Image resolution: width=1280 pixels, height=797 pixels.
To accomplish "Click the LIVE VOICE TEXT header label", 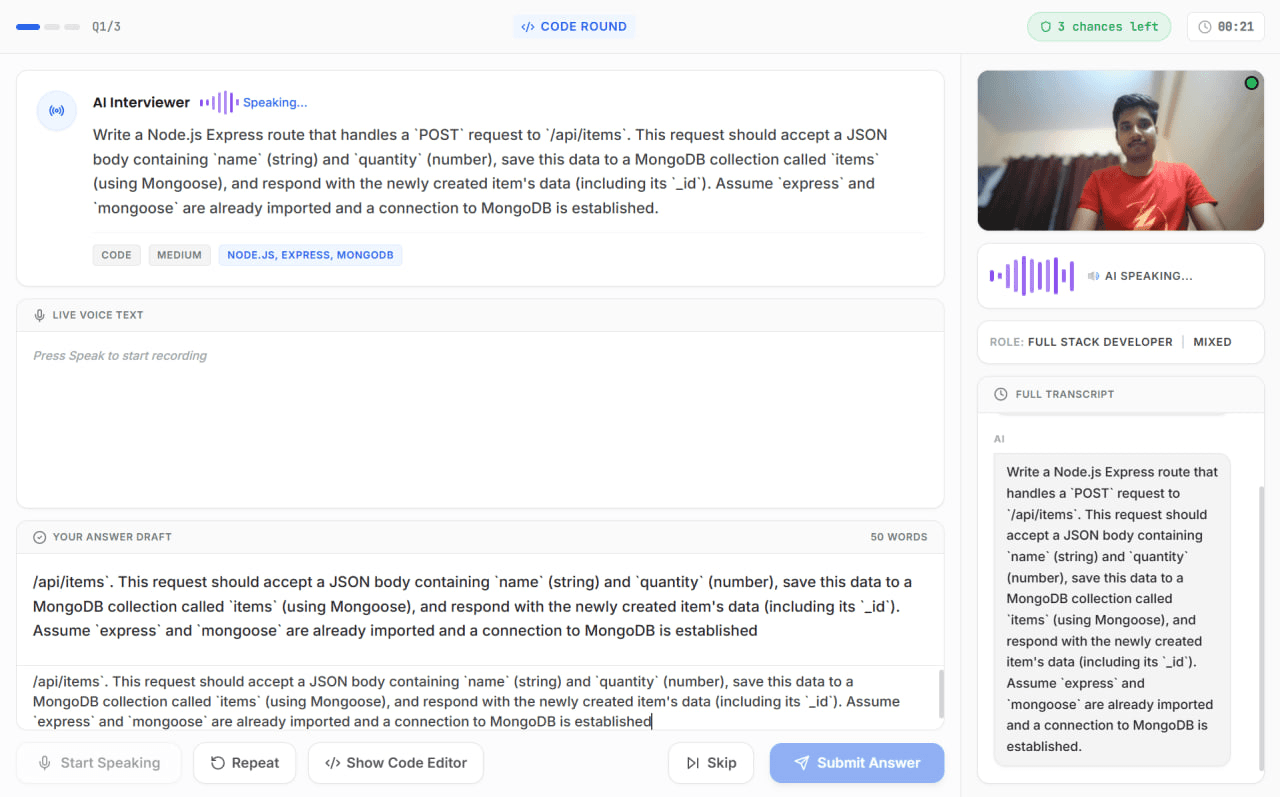I will point(98,315).
